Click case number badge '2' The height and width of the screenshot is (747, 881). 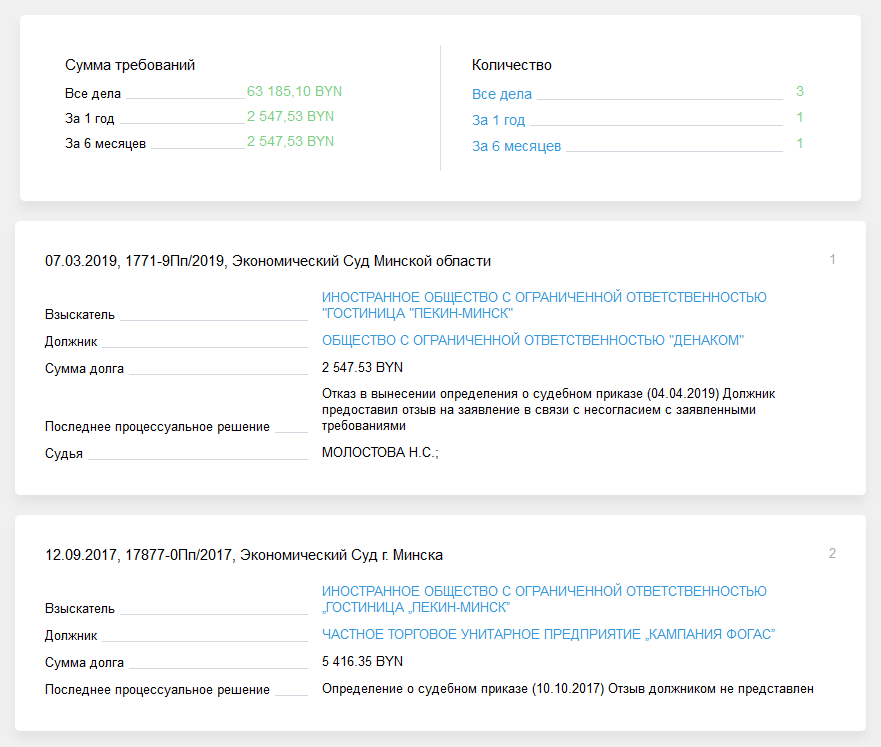(832, 554)
